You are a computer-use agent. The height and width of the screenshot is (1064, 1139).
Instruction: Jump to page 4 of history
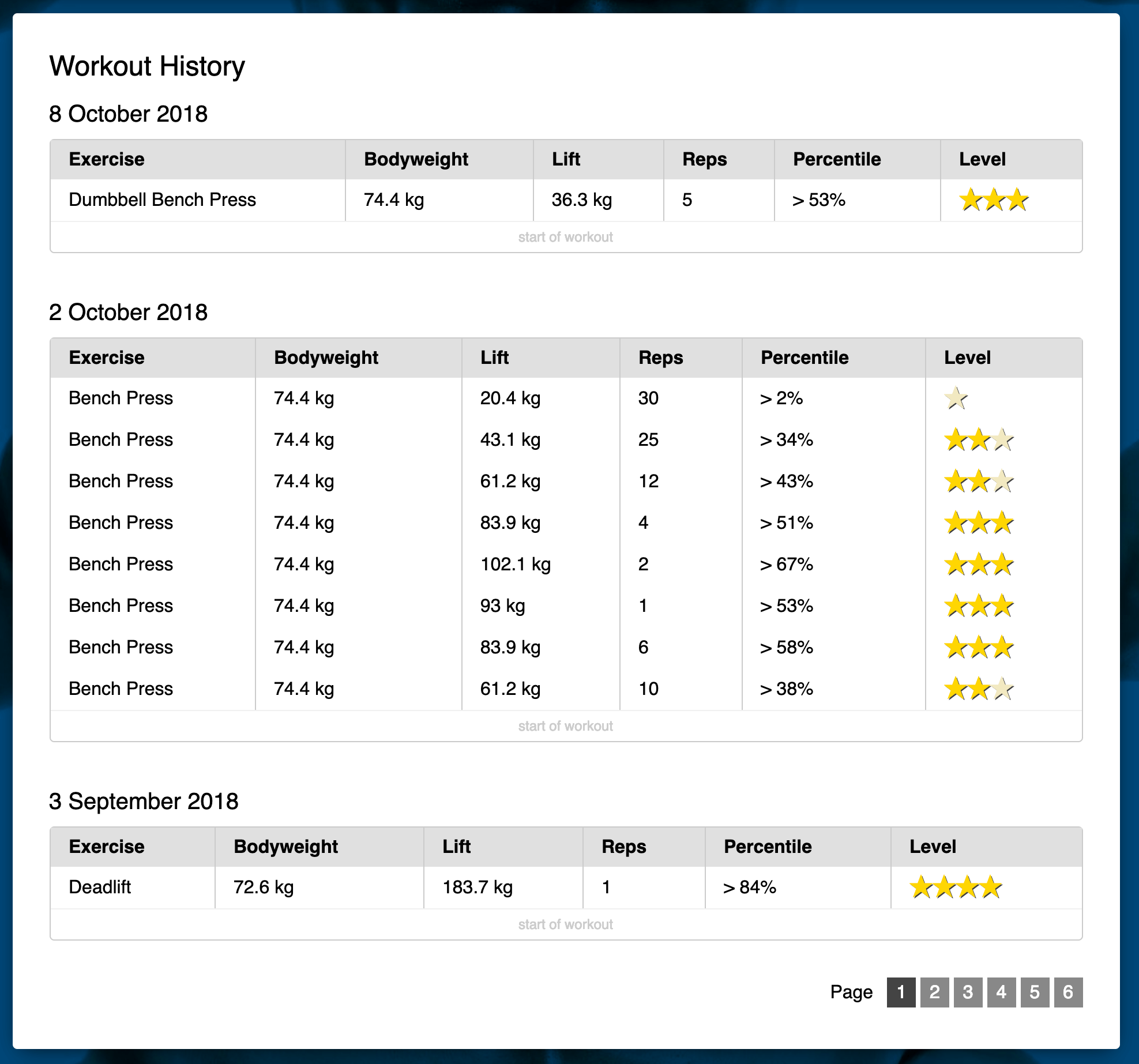point(1001,992)
